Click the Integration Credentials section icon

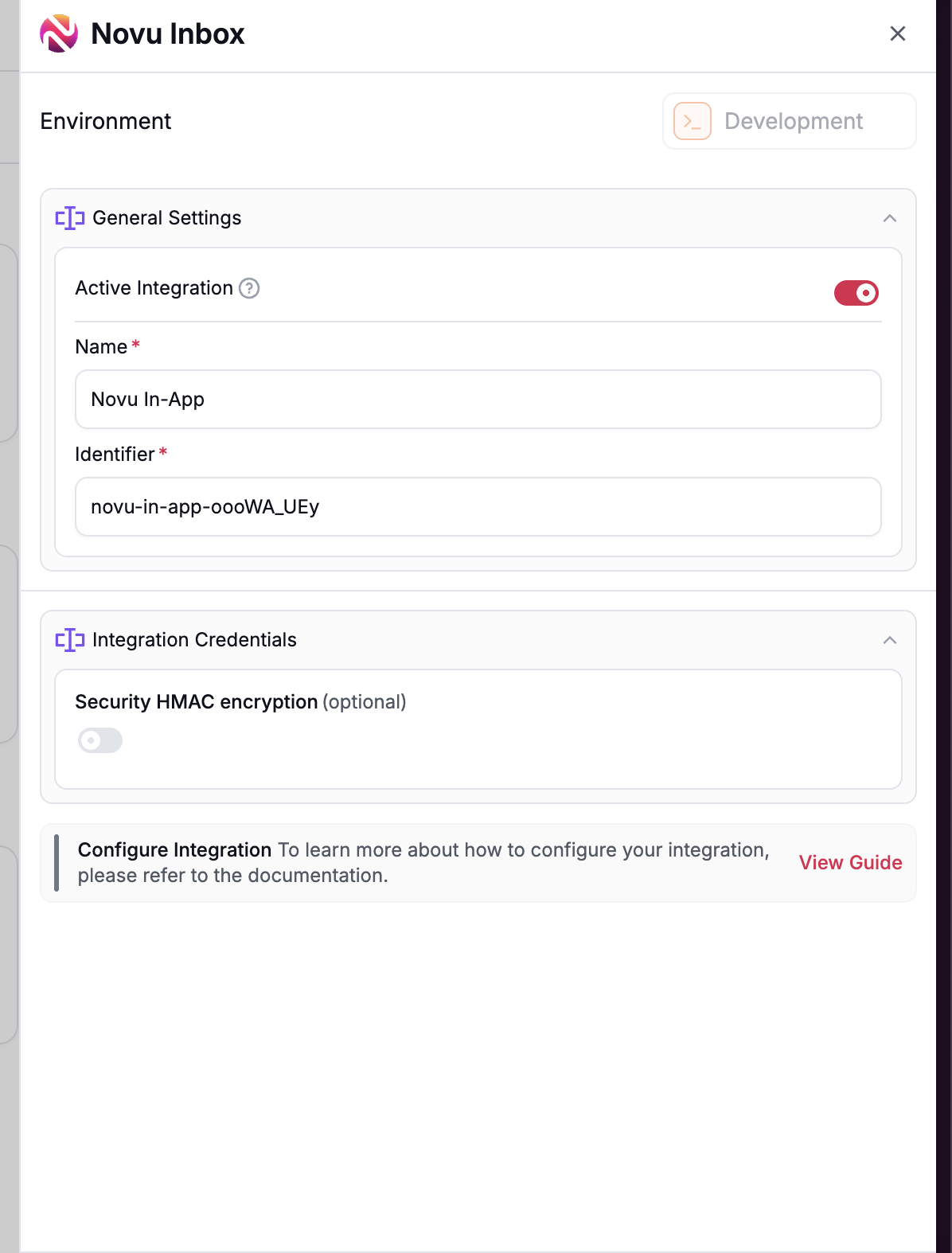70,640
